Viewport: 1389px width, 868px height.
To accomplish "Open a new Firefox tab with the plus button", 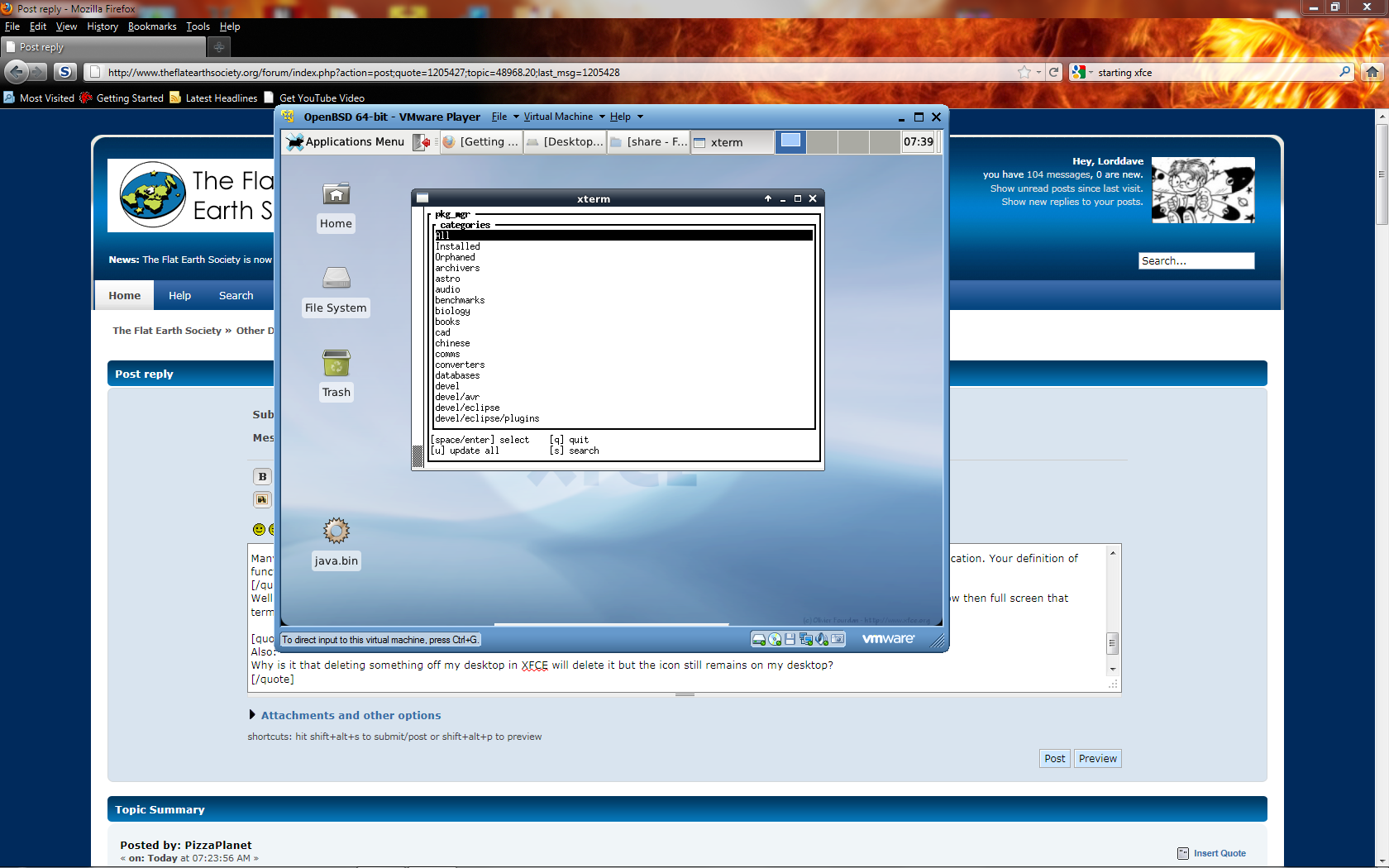I will coord(218,47).
